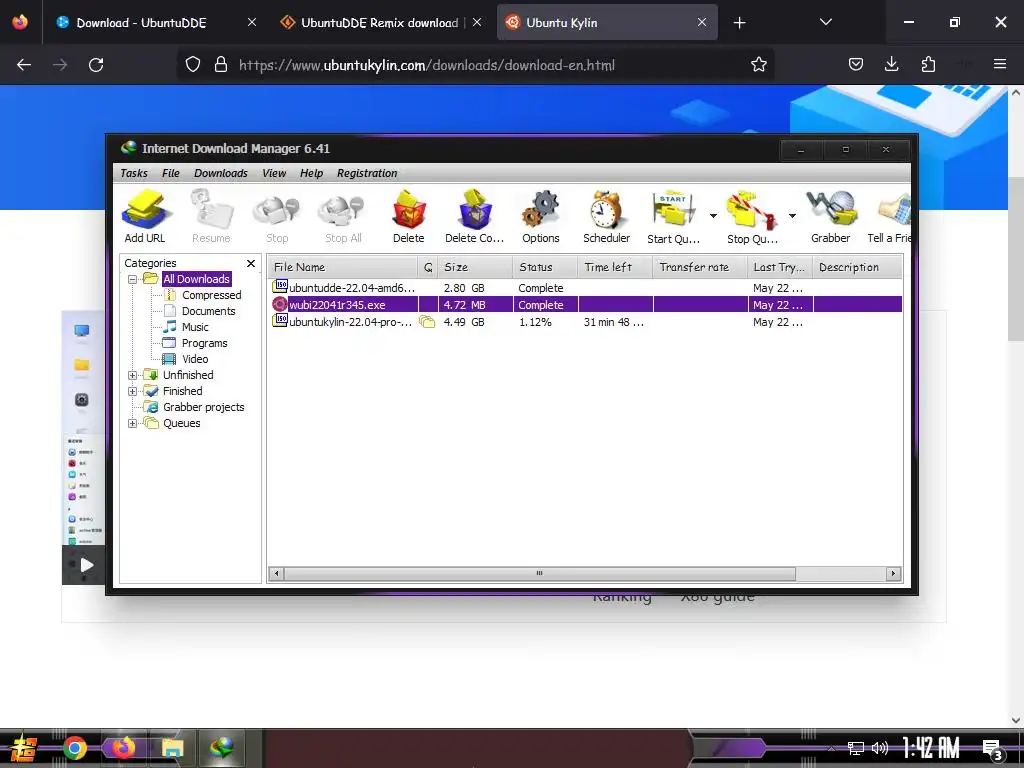
Task: Select ubuntukylin-22.04-pro download row
Action: click(x=586, y=322)
